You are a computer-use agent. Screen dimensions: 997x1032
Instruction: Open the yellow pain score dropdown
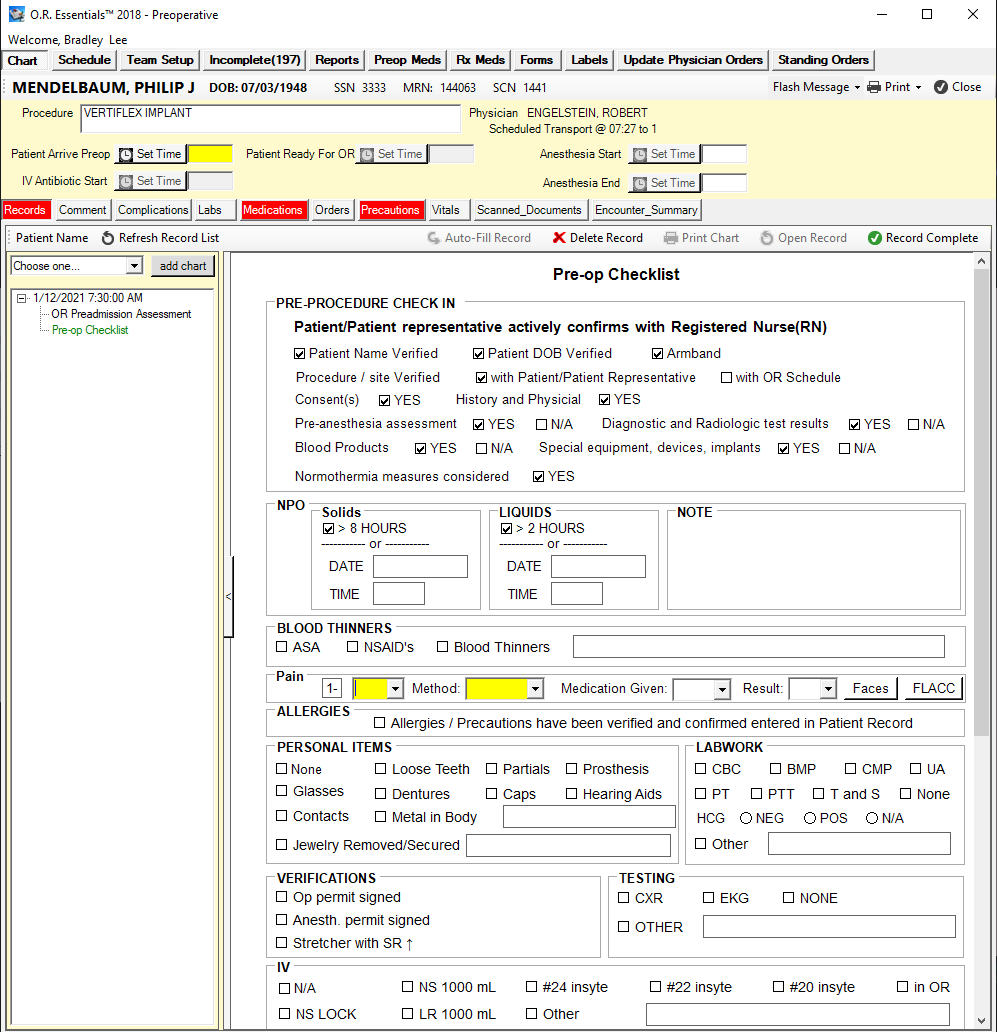point(395,689)
